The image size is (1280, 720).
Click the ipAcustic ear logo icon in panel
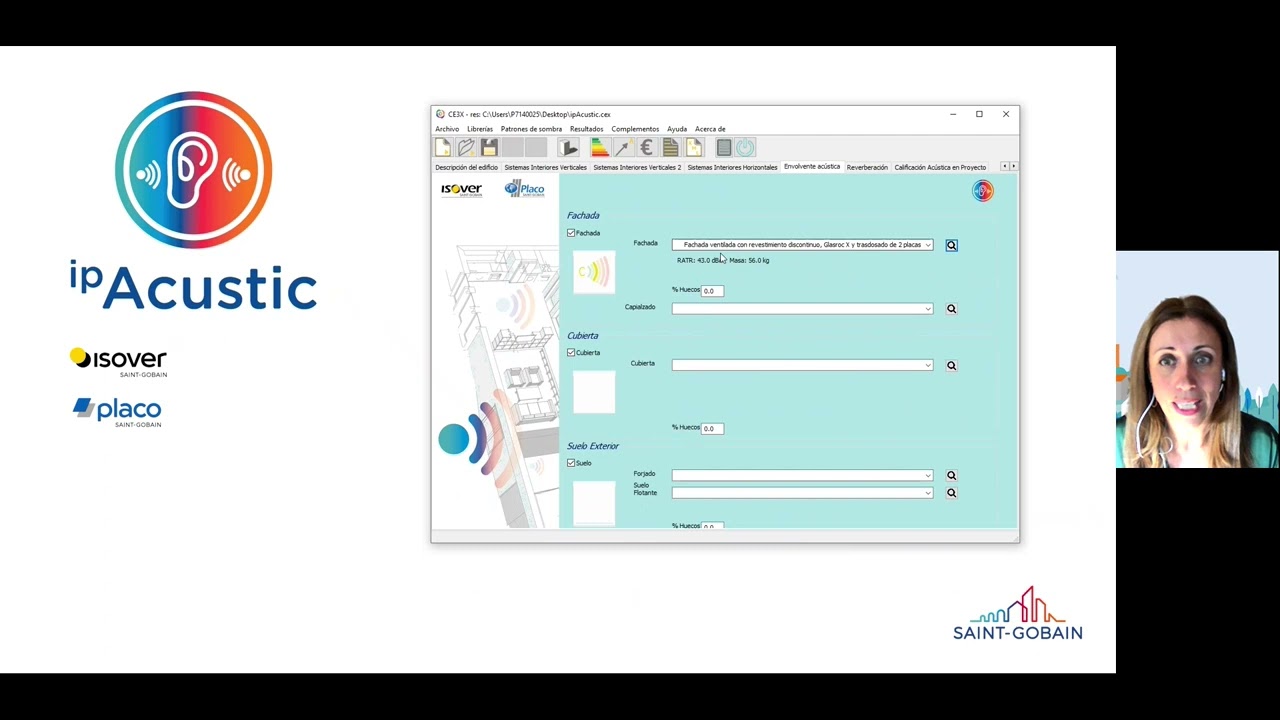pos(983,191)
